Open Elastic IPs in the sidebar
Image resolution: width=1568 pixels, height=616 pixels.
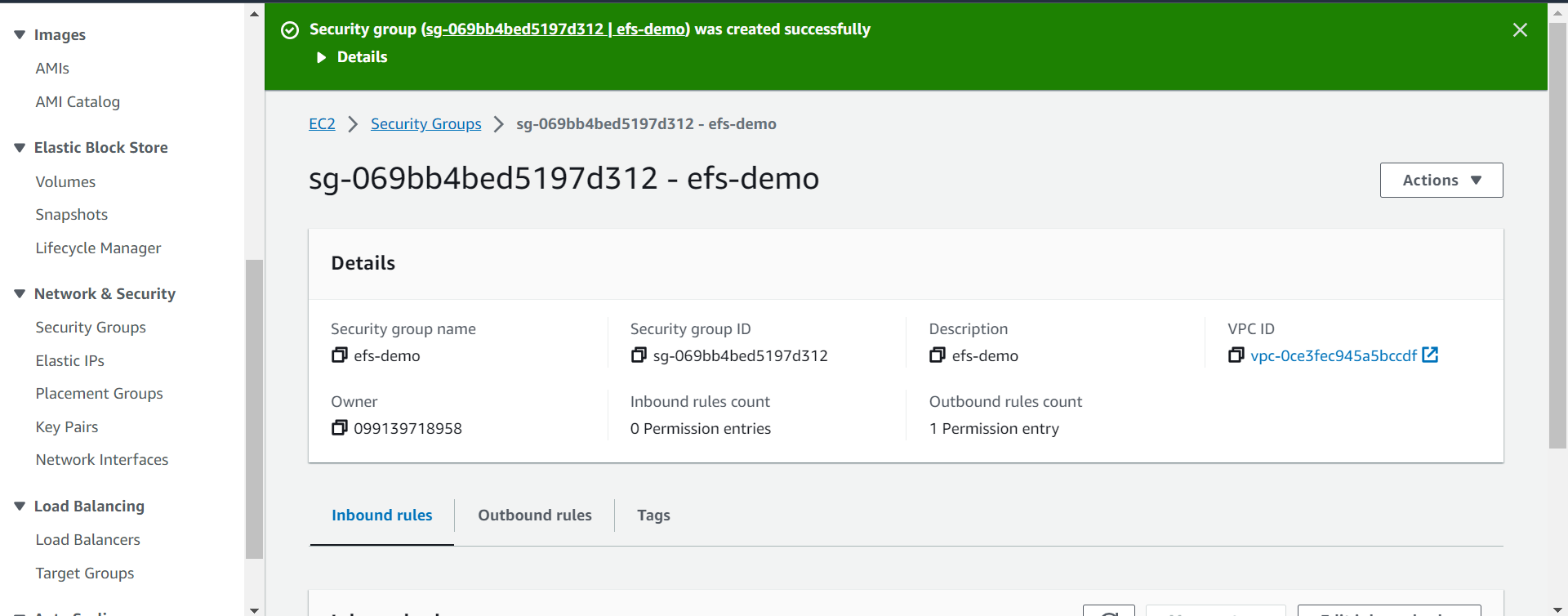[x=70, y=361]
